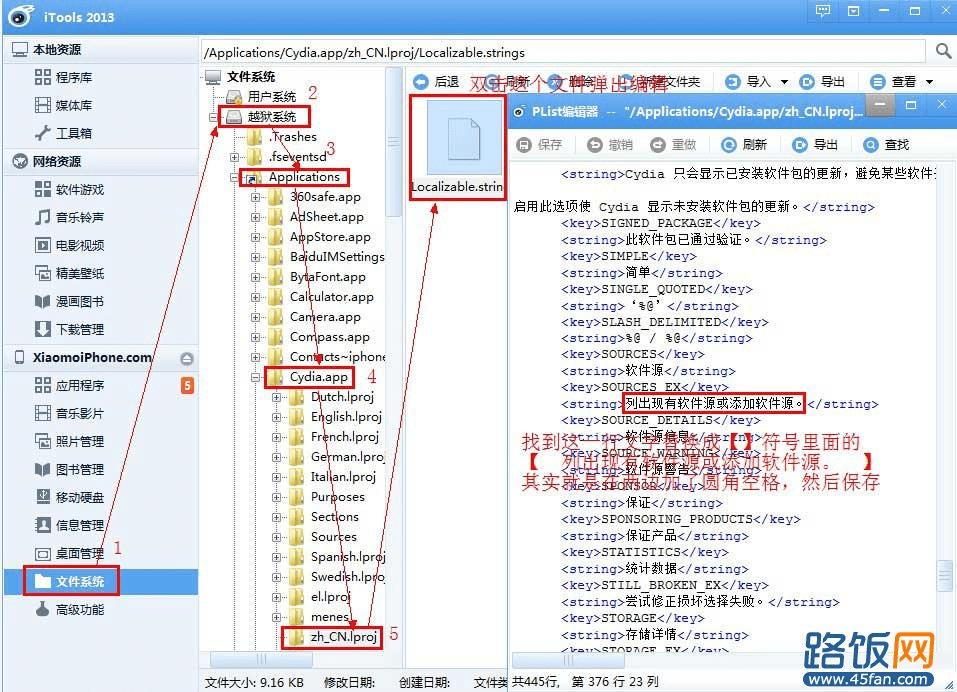Collapse the Applications tree node
Viewport: 957px width, 692px height.
point(234,177)
